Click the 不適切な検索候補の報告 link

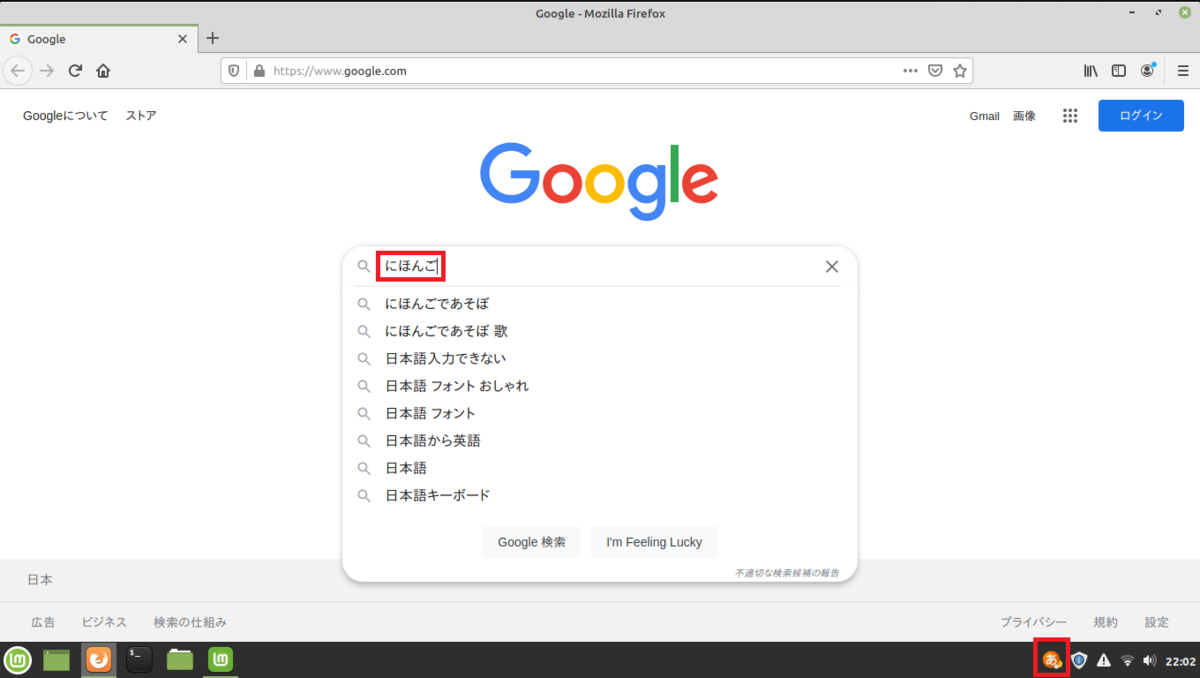(x=787, y=573)
